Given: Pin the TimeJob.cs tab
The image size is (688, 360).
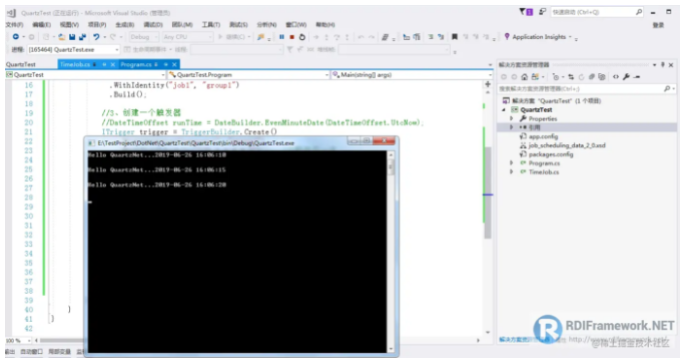Looking at the screenshot, I should click(x=104, y=65).
